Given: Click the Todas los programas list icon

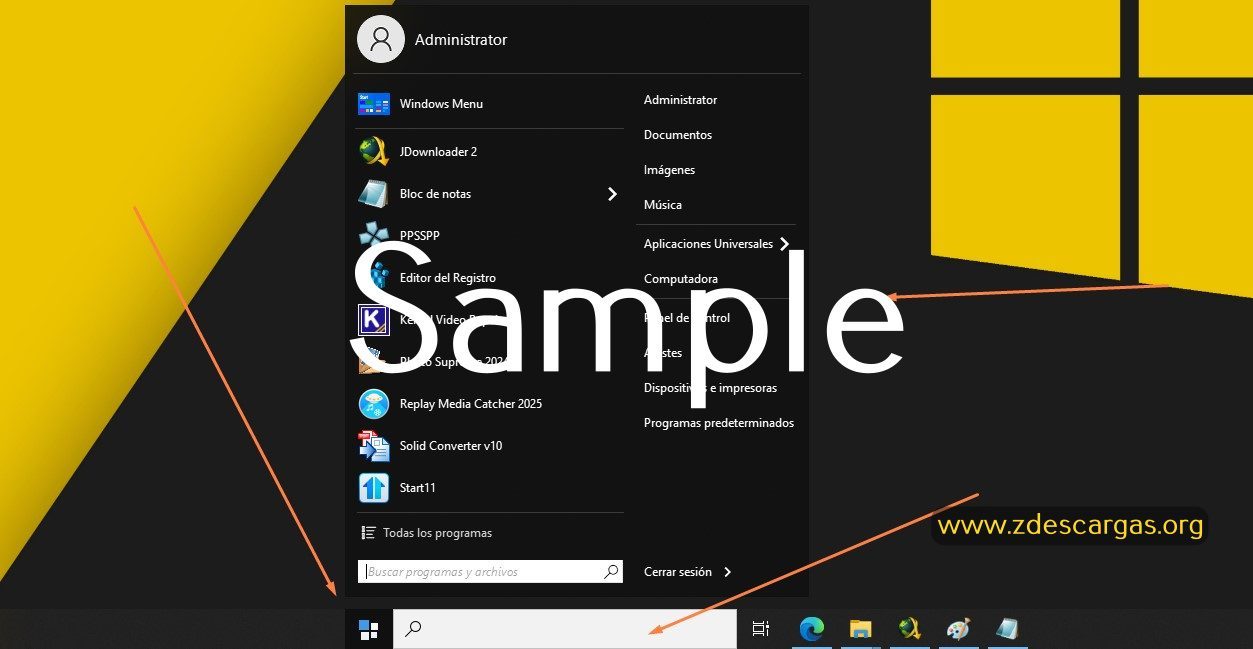Looking at the screenshot, I should (368, 533).
